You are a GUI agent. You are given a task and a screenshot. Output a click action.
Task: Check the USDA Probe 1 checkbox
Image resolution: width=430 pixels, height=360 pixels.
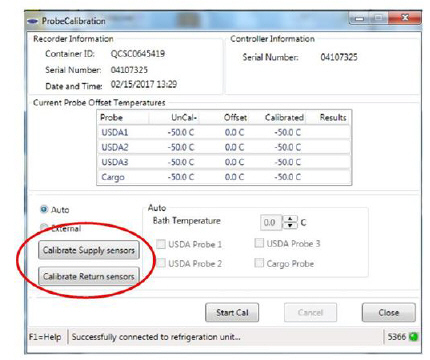point(161,244)
